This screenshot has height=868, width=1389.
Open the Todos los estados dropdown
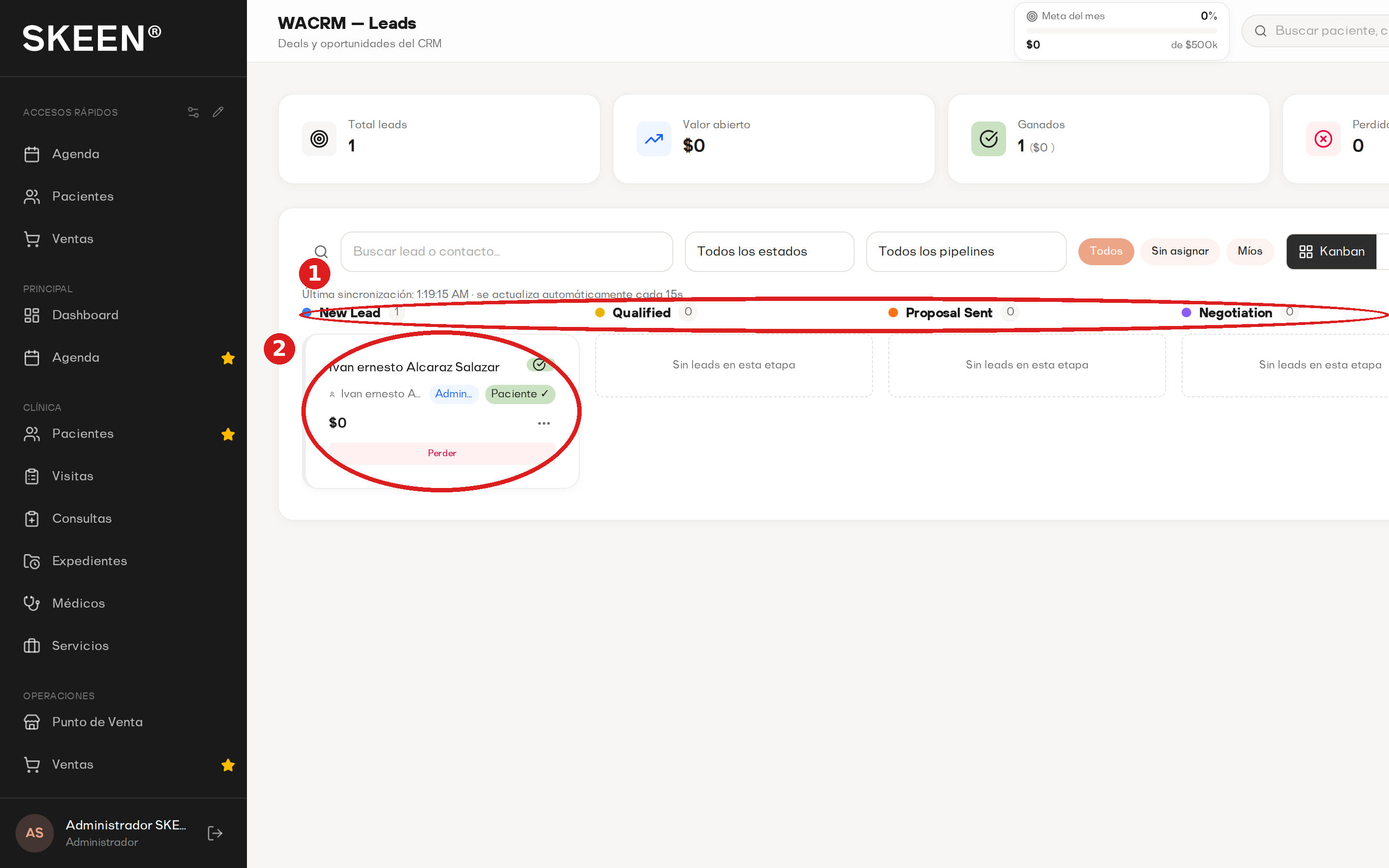tap(770, 251)
